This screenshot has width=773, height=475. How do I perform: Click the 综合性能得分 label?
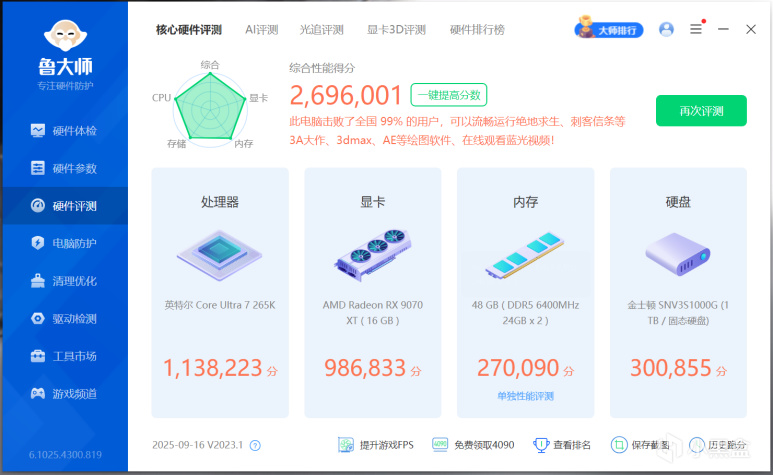[322, 68]
